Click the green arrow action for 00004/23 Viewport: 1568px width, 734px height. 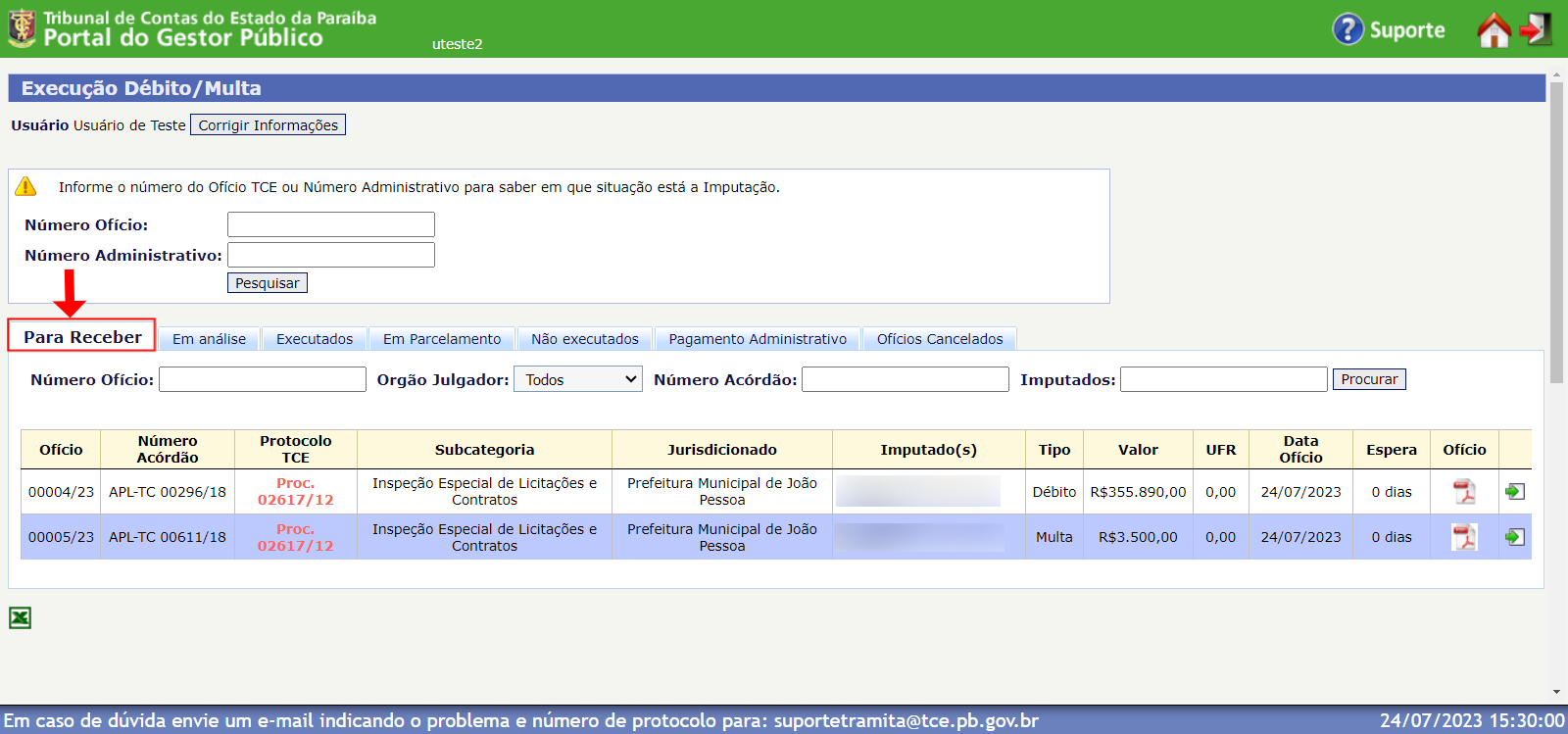point(1515,492)
